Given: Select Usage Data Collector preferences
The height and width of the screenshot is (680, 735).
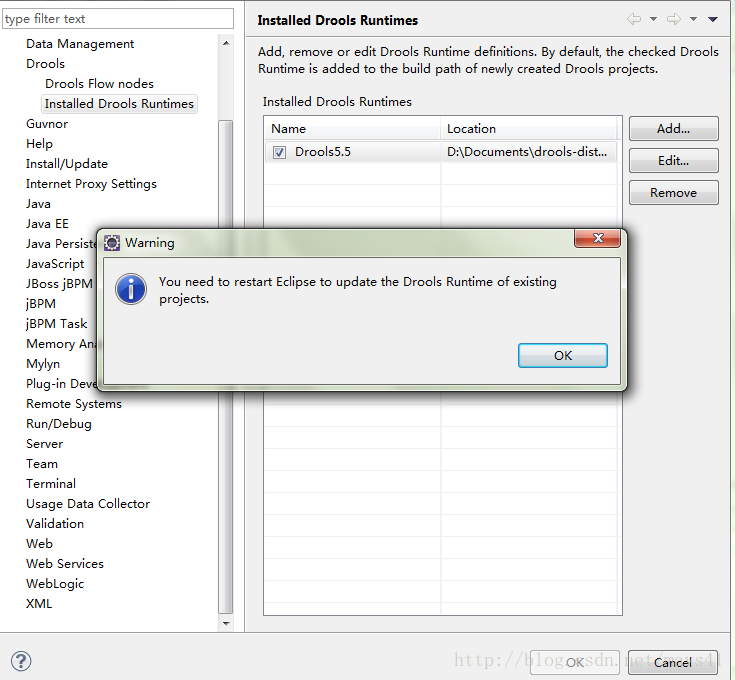Looking at the screenshot, I should pos(88,504).
